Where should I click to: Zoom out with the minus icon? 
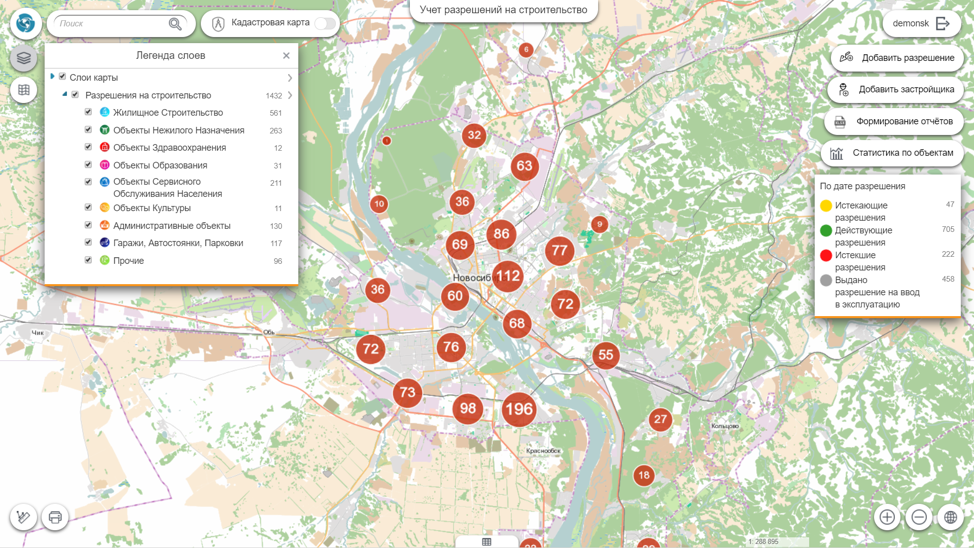coord(919,517)
